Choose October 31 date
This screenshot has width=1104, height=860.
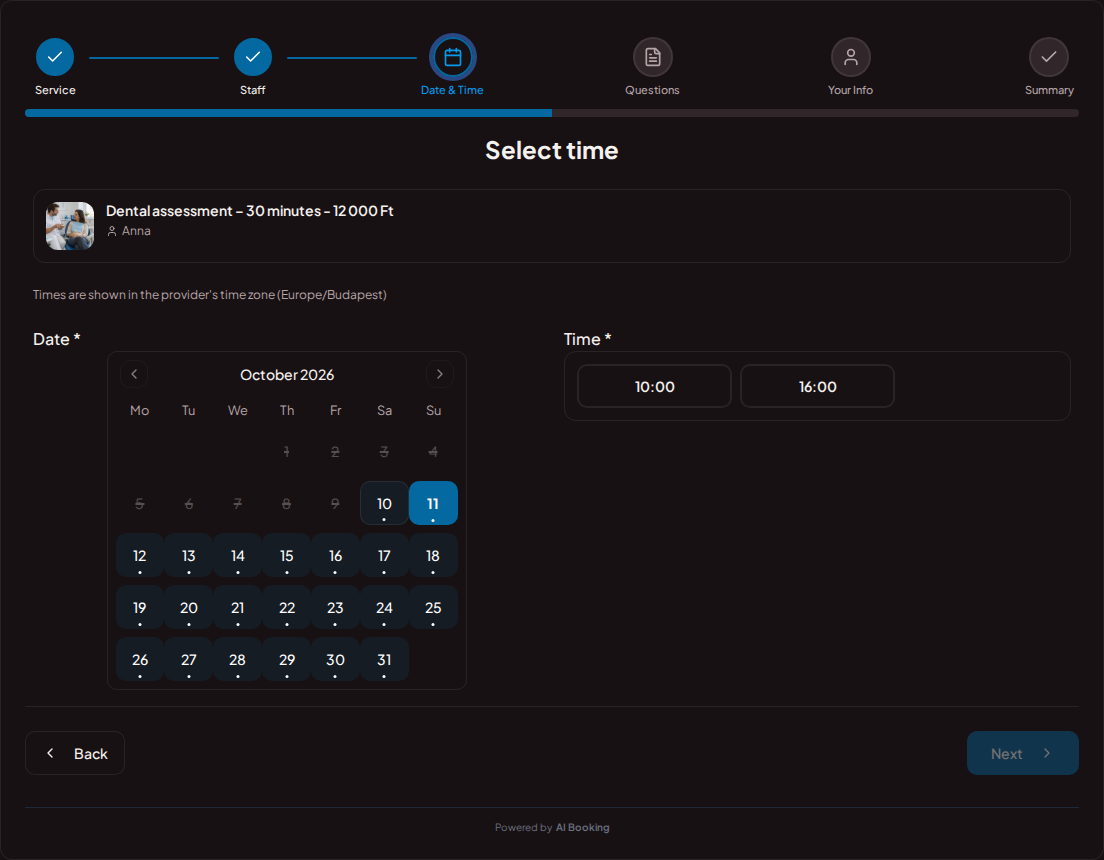click(384, 659)
